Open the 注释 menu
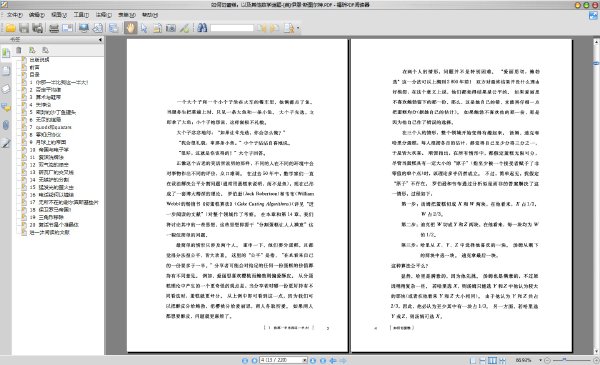The image size is (600, 365). coord(103,15)
